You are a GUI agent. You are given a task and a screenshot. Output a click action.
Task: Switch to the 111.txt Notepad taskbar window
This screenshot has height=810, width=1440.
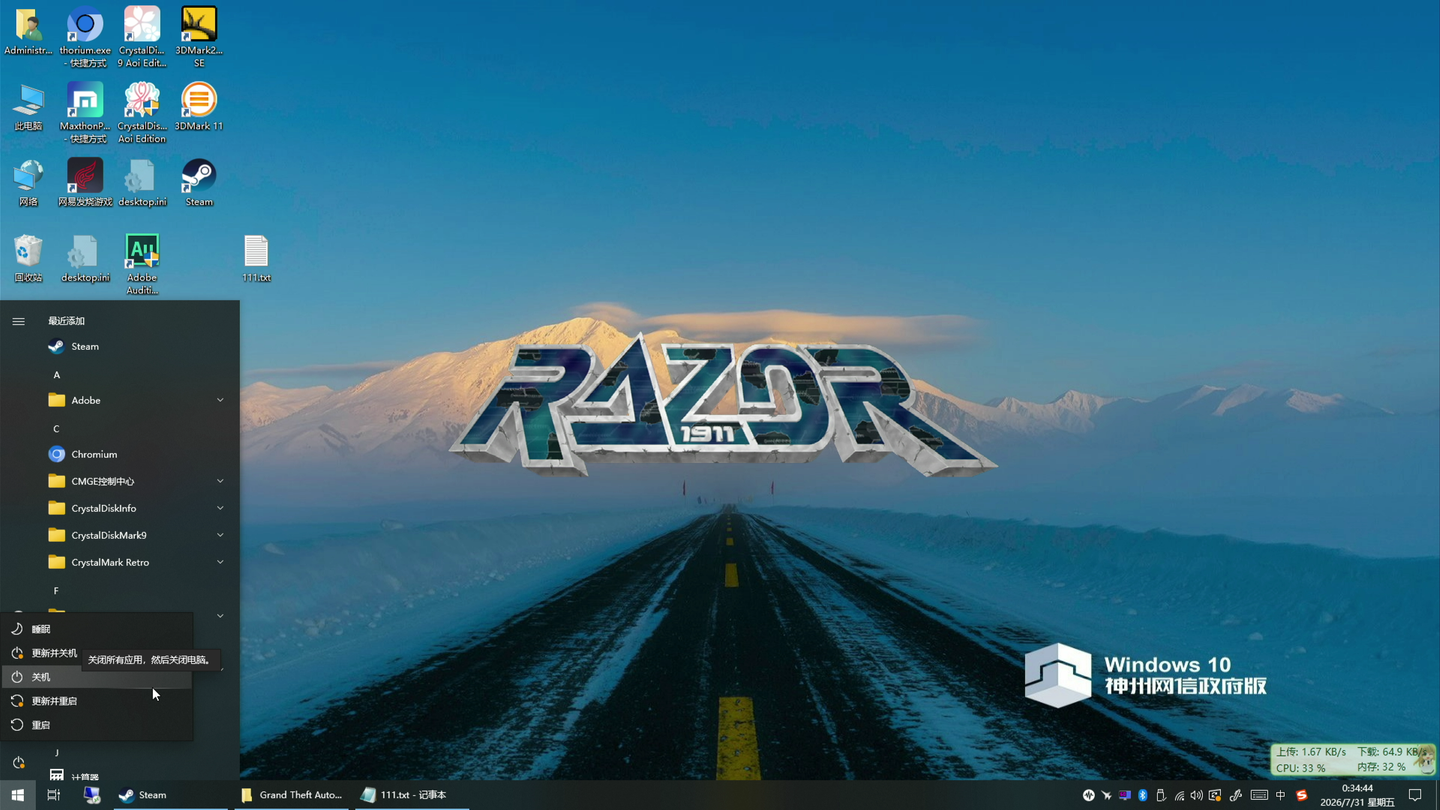click(413, 795)
